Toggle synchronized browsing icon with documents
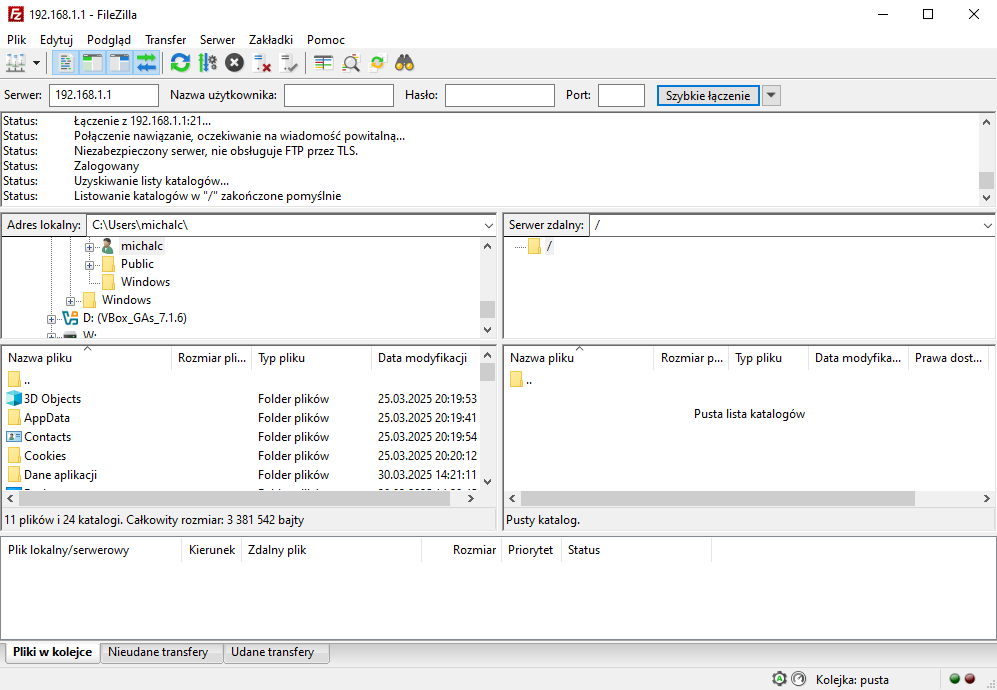The height and width of the screenshot is (690, 997). (378, 63)
